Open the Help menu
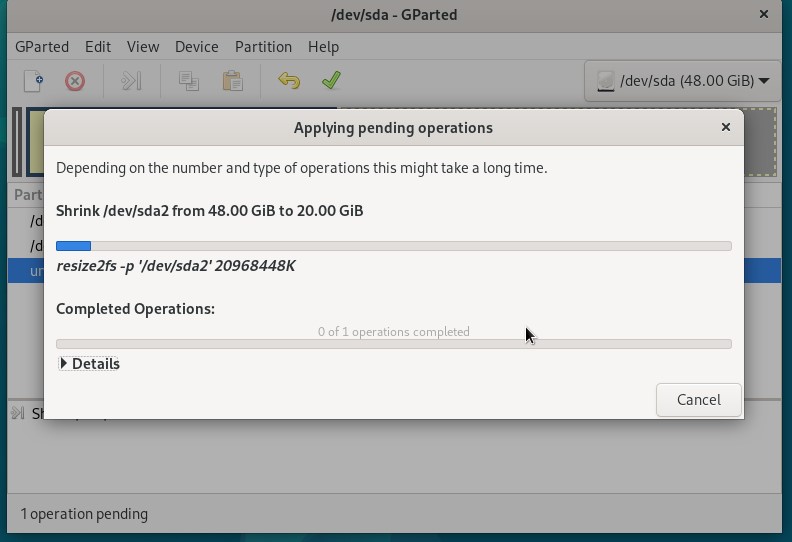Screen dimensions: 792x542 [323, 47]
